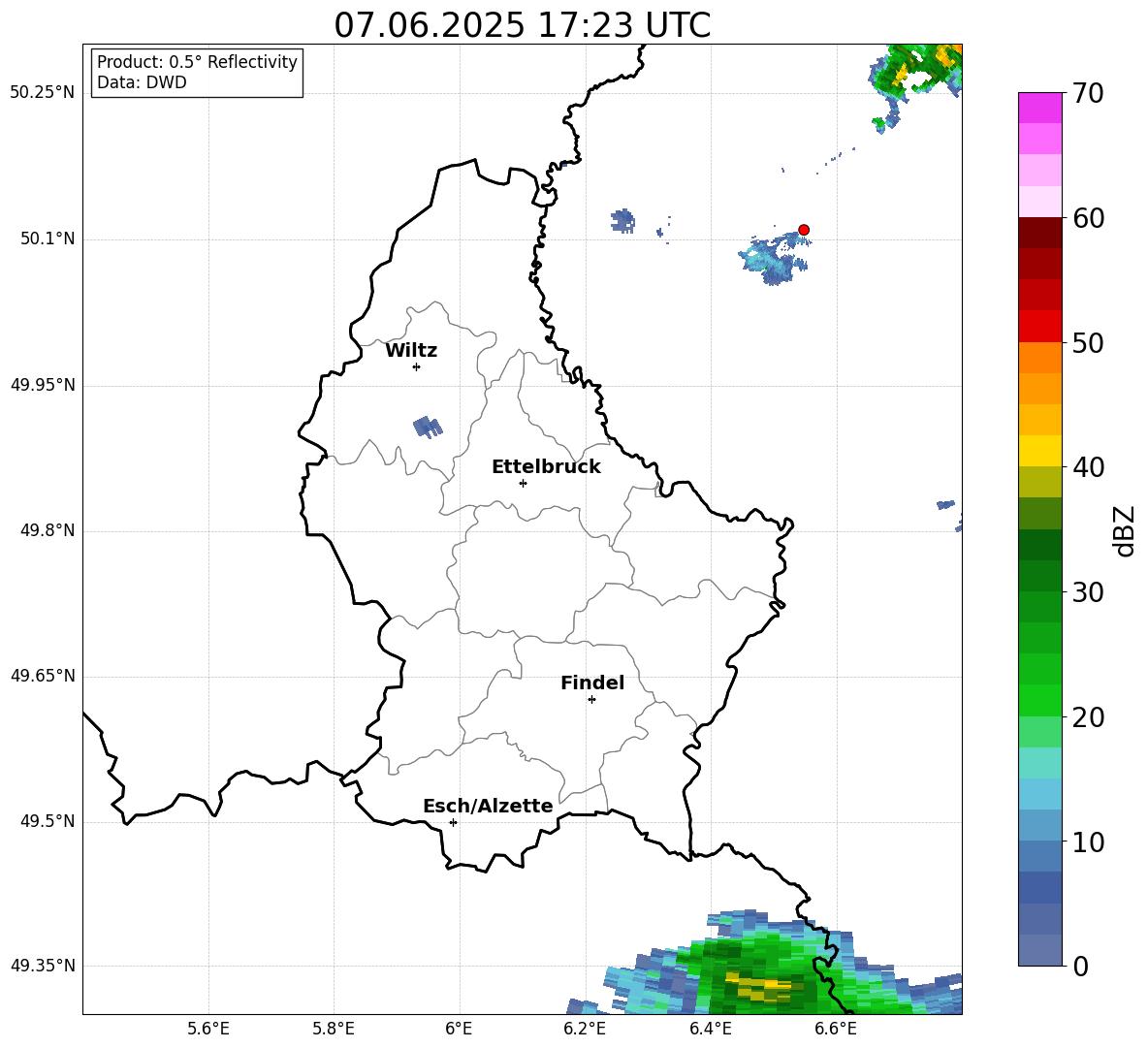Click the title 07.06.2025 17:23 UTC
The image size is (1148, 1048).
522,25
